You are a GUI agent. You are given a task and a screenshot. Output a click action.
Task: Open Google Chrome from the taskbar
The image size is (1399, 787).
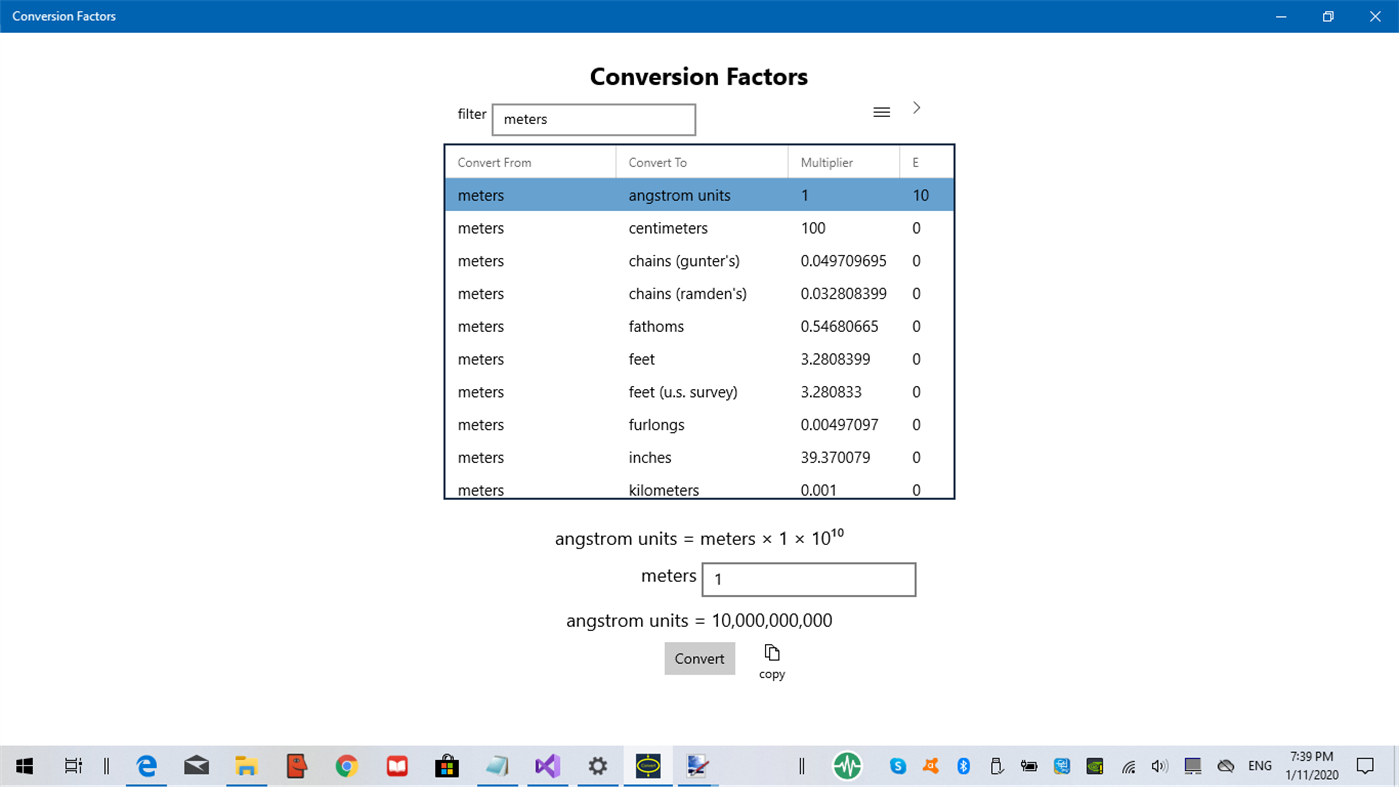point(346,765)
